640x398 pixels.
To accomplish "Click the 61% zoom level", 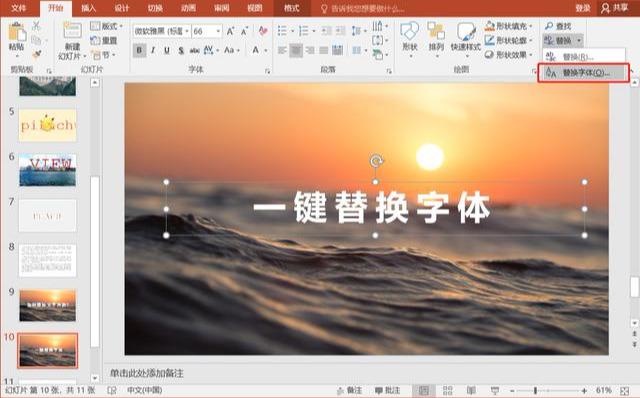I will pos(604,391).
